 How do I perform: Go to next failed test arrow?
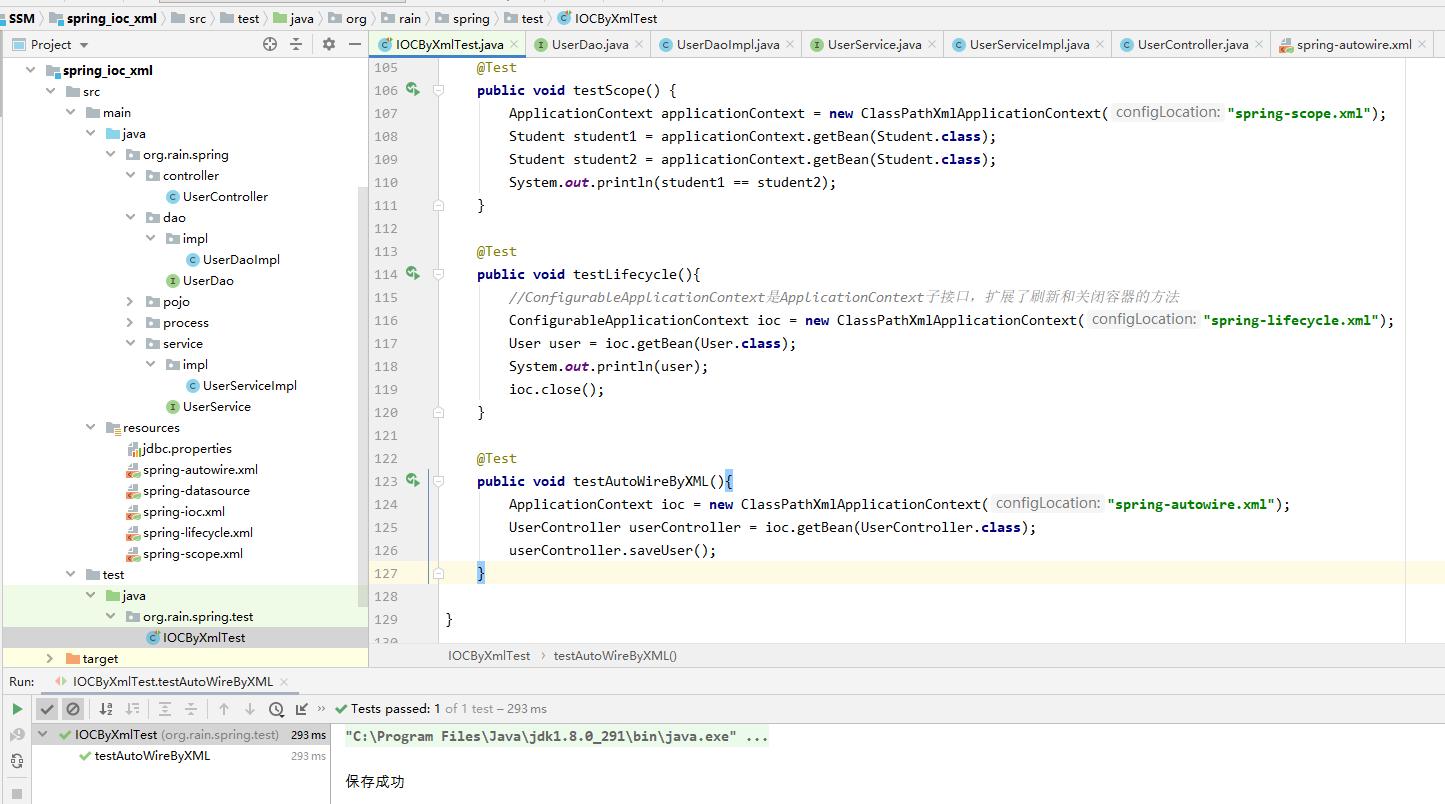click(250, 709)
